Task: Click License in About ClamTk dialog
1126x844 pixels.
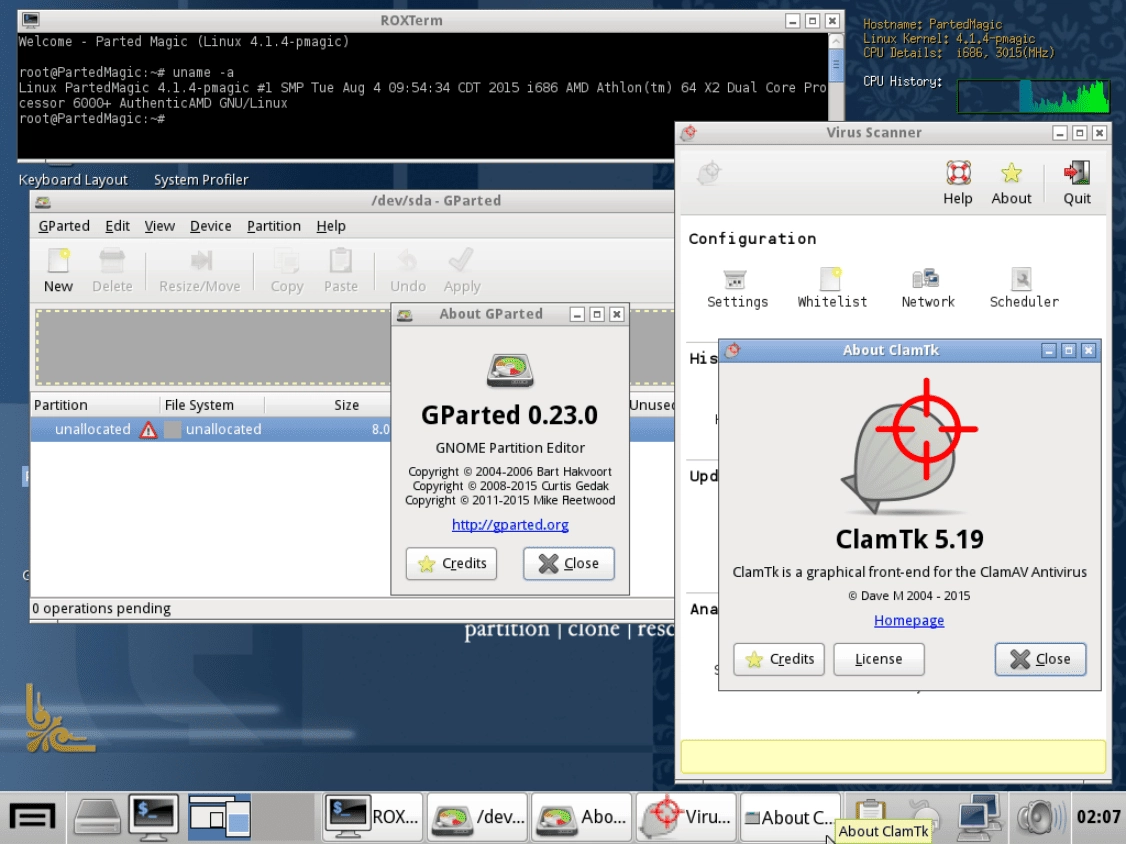Action: [x=878, y=659]
